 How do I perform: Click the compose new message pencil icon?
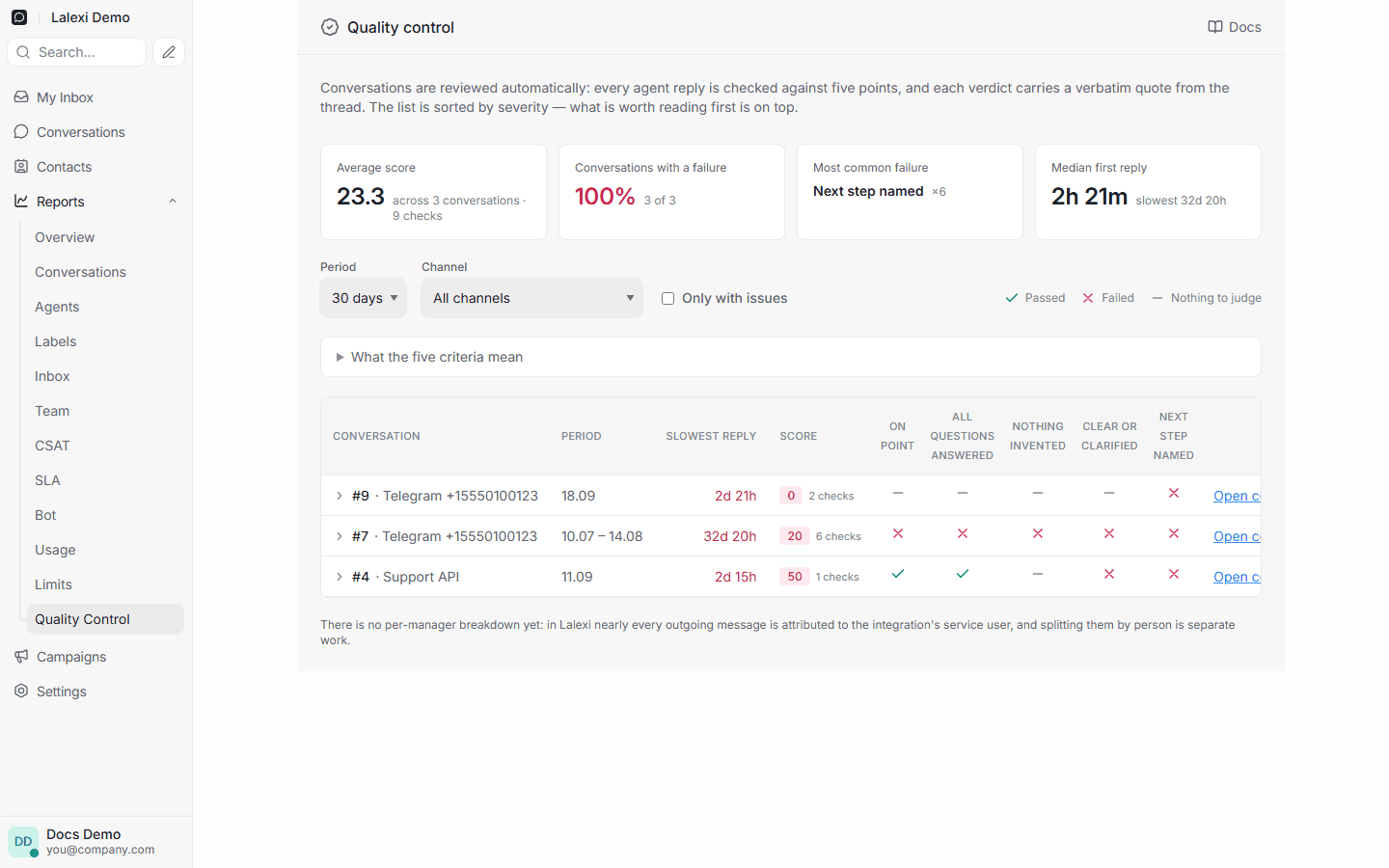tap(169, 52)
